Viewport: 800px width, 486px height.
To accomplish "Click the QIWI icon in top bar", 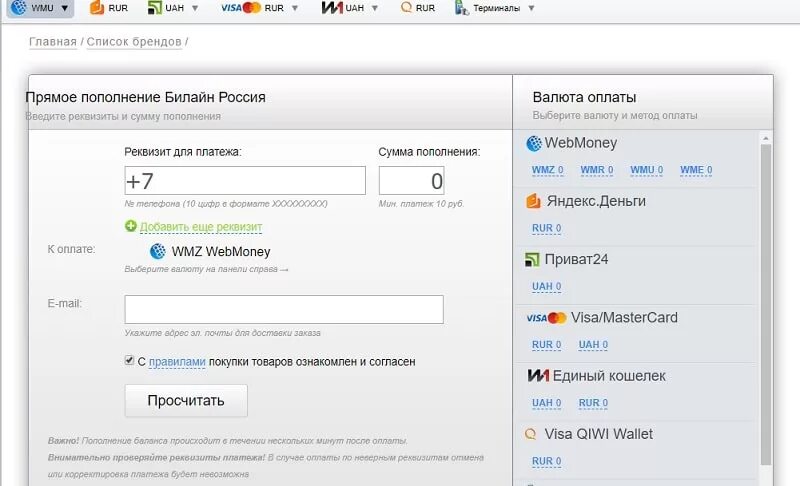I will (406, 7).
